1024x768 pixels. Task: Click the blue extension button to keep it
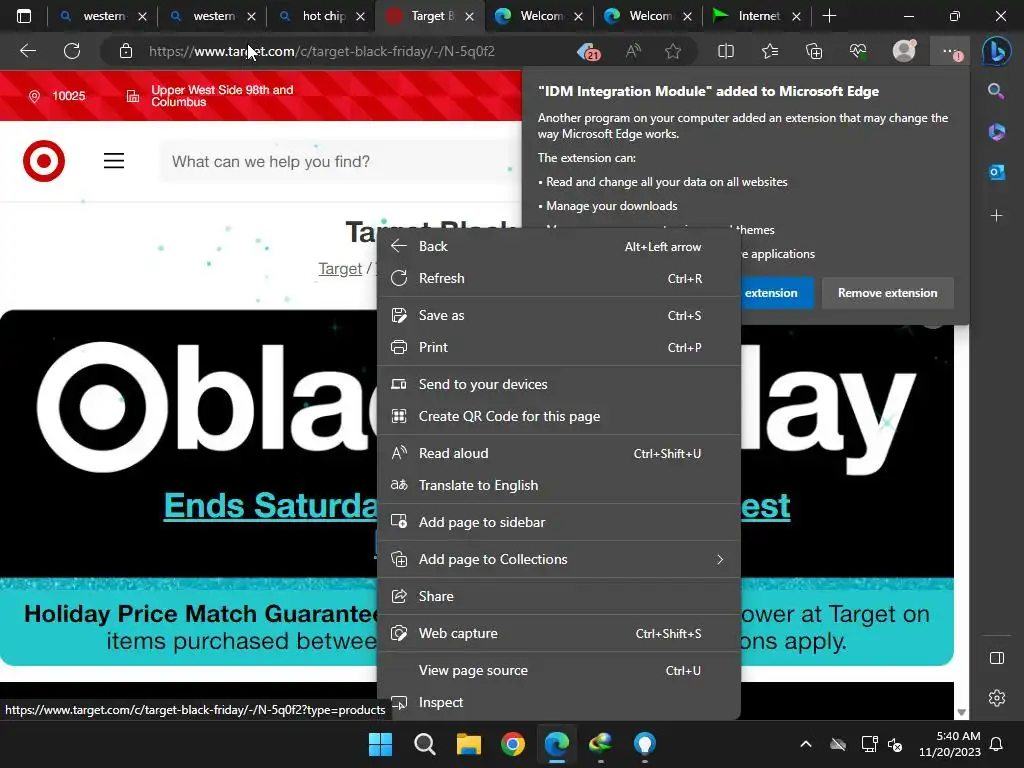pyautogui.click(x=776, y=293)
